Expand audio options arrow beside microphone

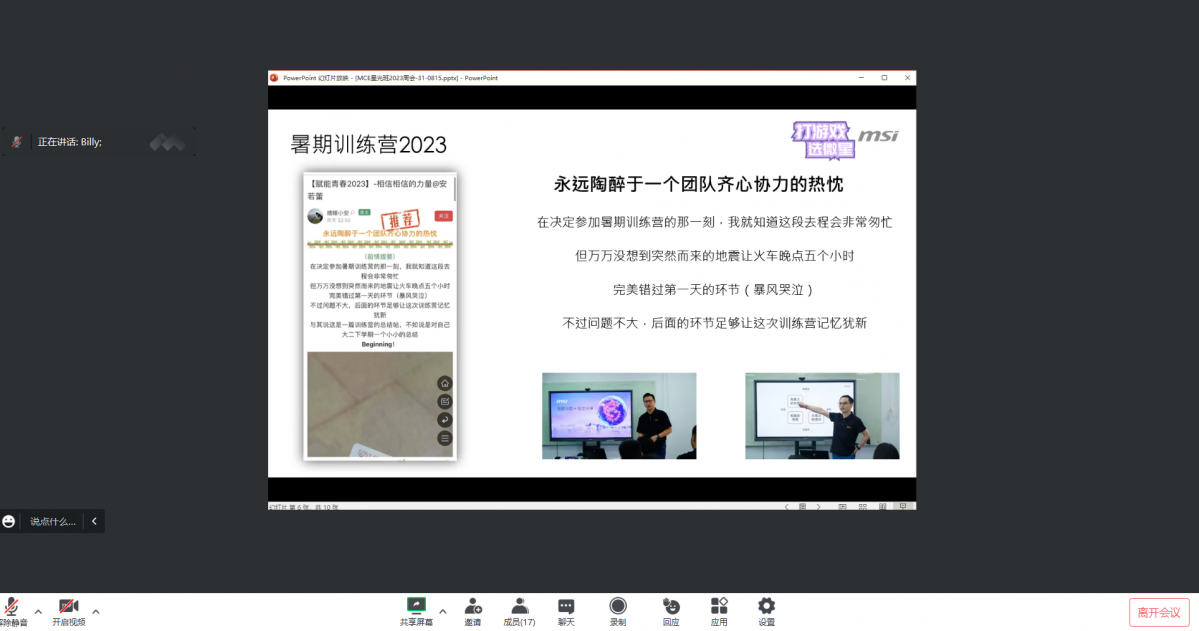click(x=38, y=612)
